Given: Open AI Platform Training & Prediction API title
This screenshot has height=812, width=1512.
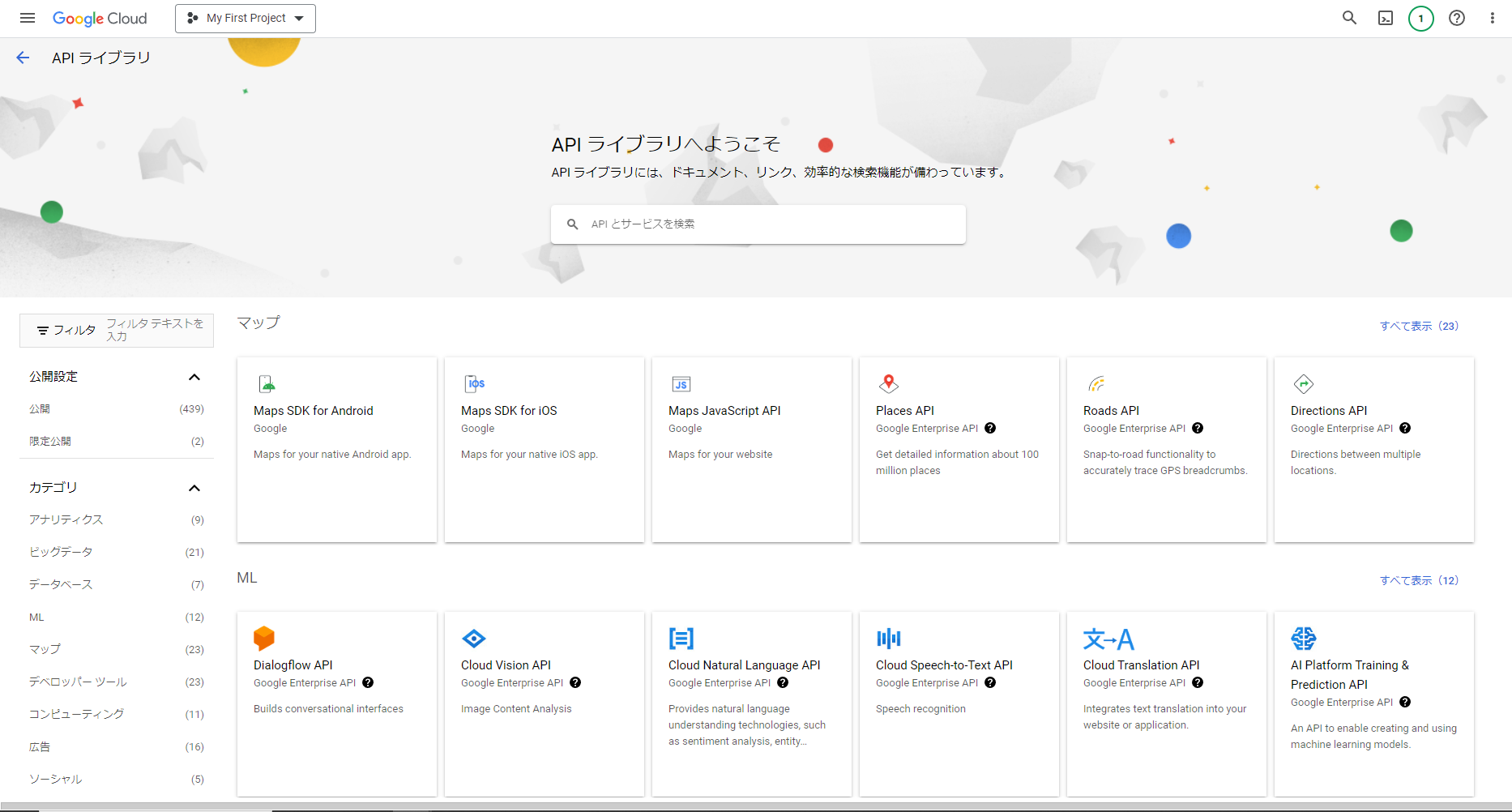Looking at the screenshot, I should 1350,675.
